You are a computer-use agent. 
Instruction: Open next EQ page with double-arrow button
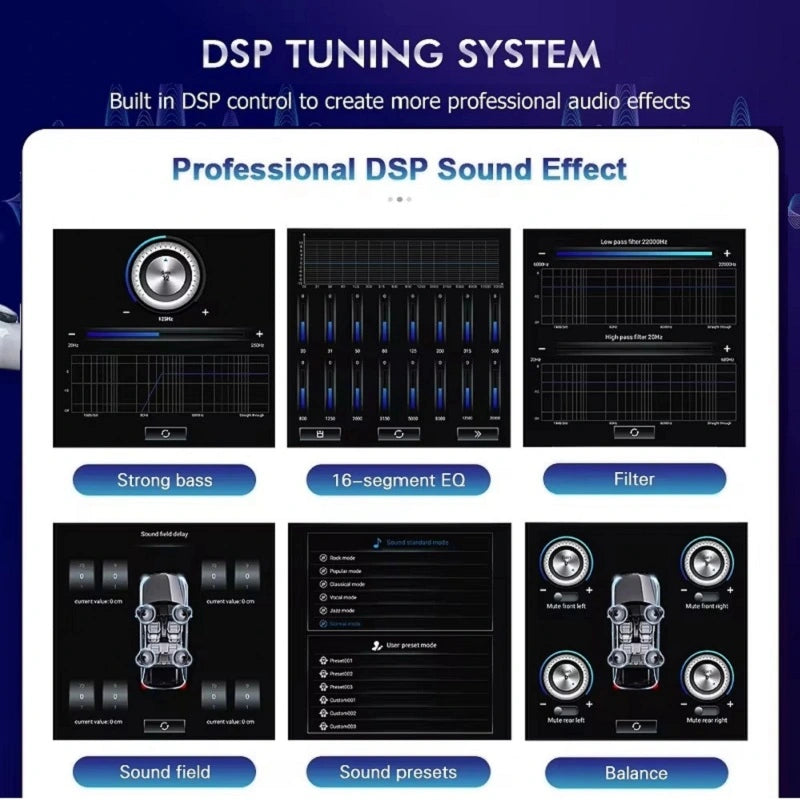coord(477,434)
